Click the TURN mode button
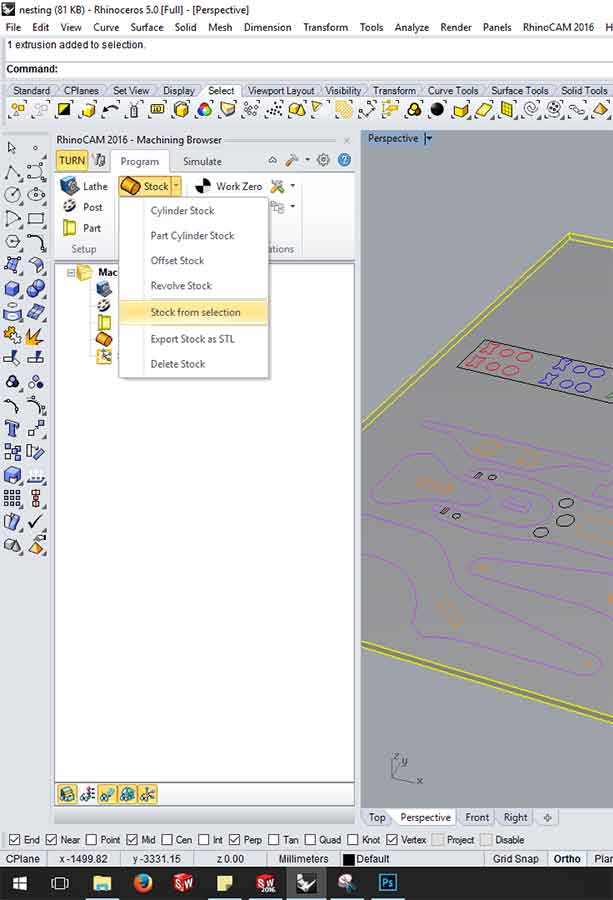 [72, 161]
